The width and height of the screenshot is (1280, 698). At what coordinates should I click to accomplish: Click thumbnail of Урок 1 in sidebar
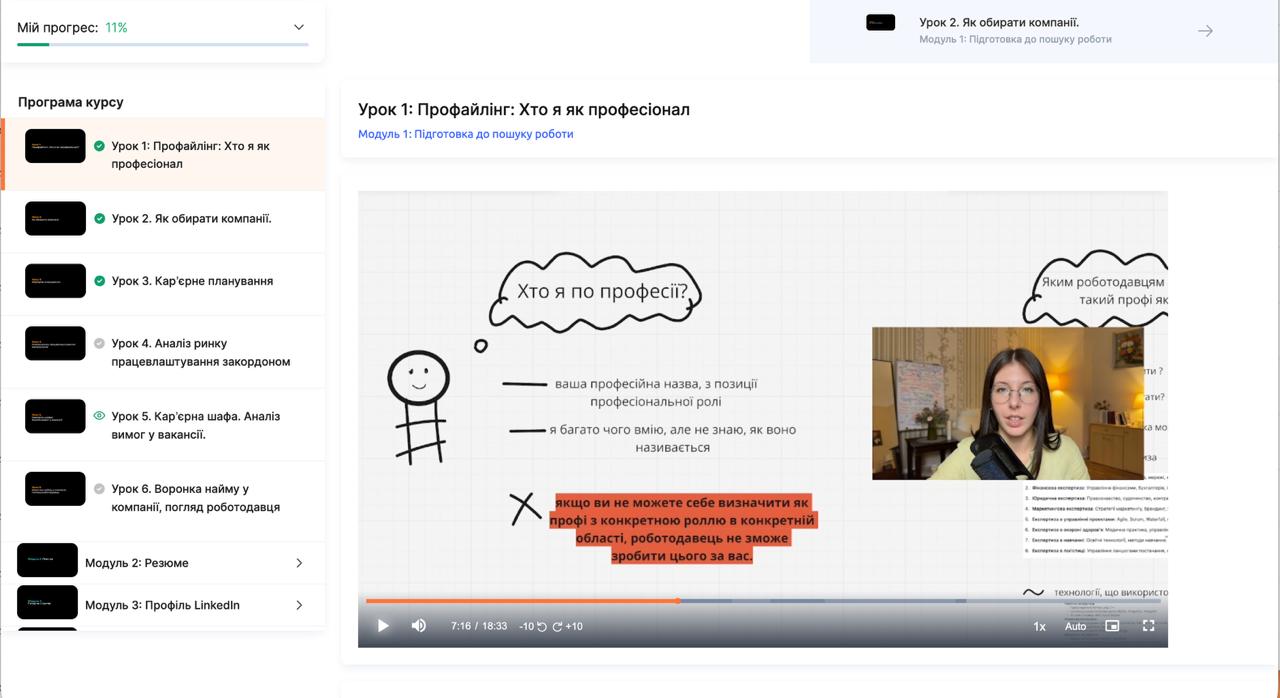click(55, 145)
